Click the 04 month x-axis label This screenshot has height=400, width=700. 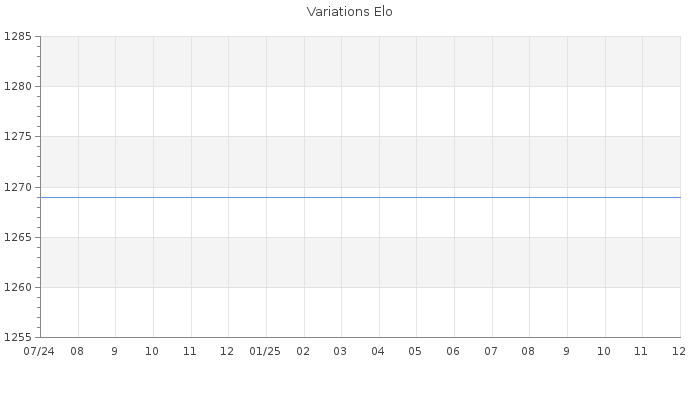pos(378,352)
